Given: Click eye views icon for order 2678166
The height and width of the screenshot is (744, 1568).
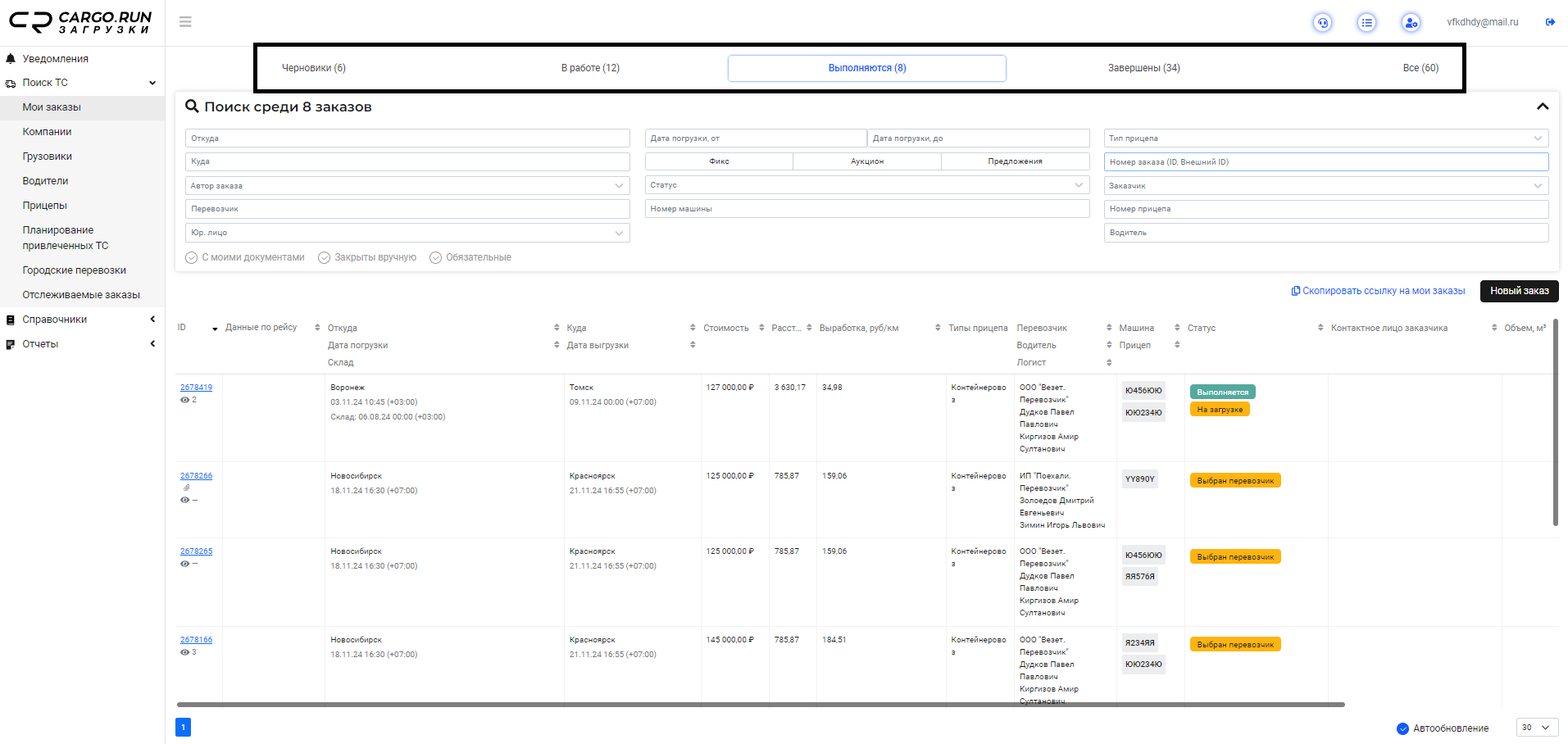Looking at the screenshot, I should [x=184, y=652].
